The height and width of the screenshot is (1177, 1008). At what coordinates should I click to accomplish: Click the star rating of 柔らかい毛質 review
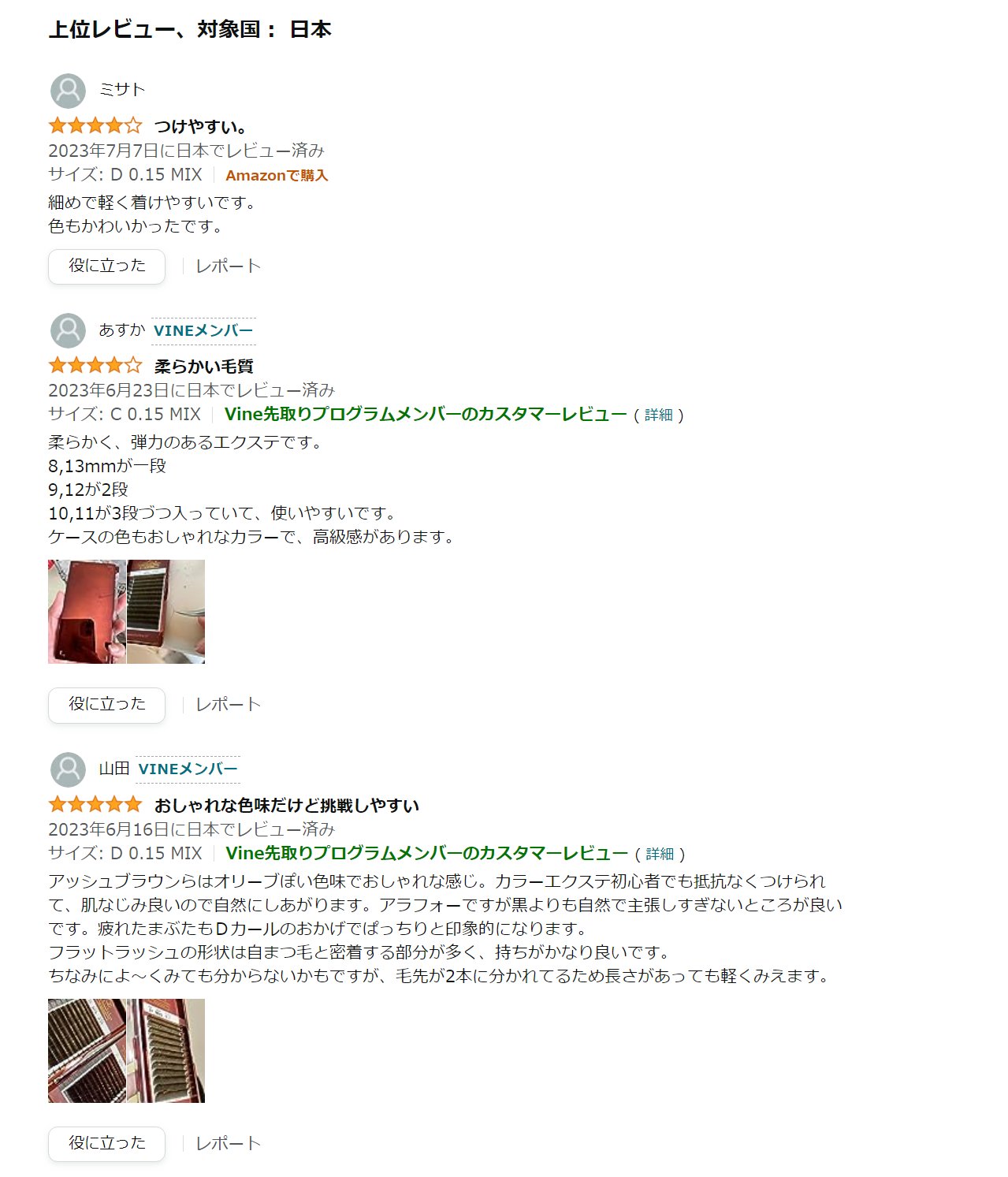(95, 365)
